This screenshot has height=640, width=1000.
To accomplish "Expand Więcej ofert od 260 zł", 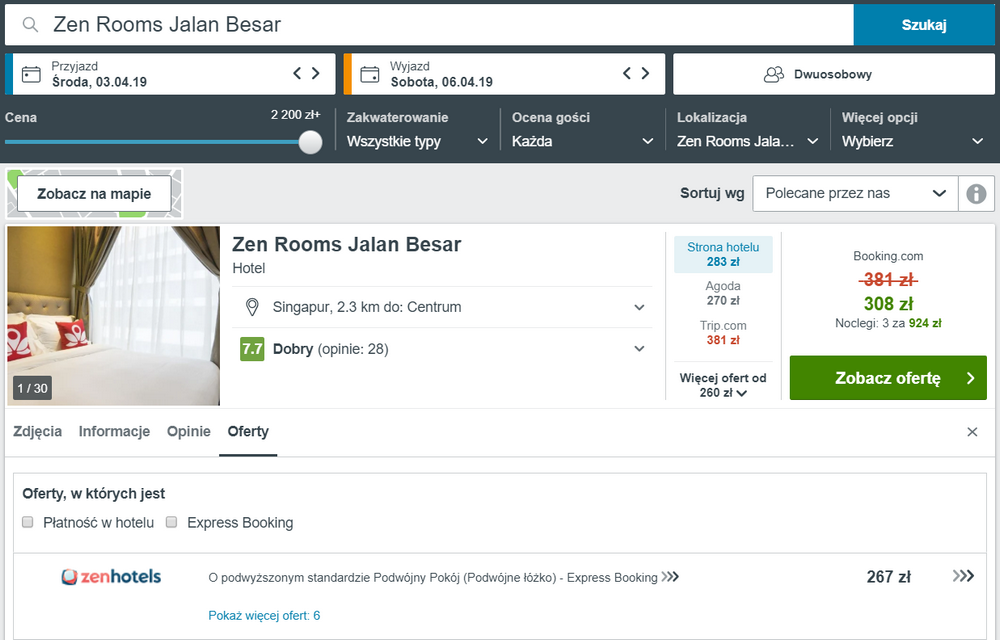I will pyautogui.click(x=725, y=386).
